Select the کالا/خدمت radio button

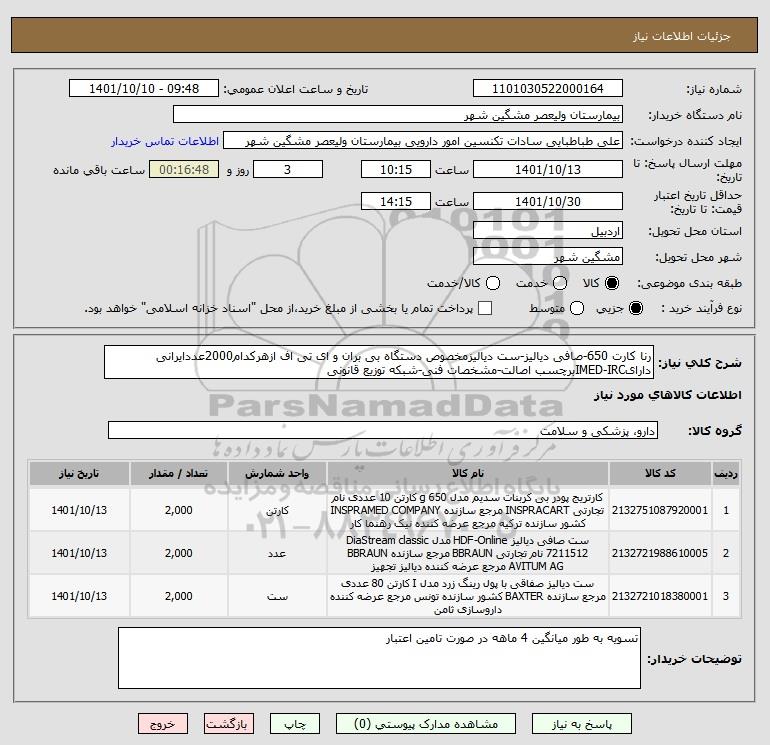(493, 283)
